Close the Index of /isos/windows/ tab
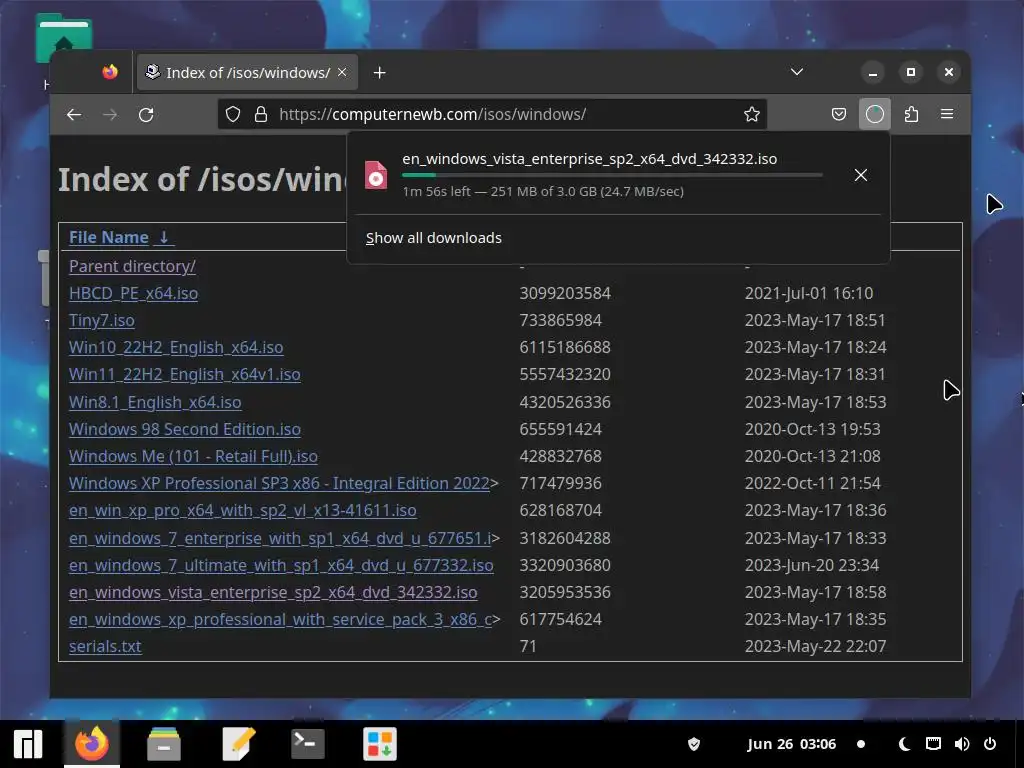This screenshot has width=1024, height=768. click(x=342, y=72)
